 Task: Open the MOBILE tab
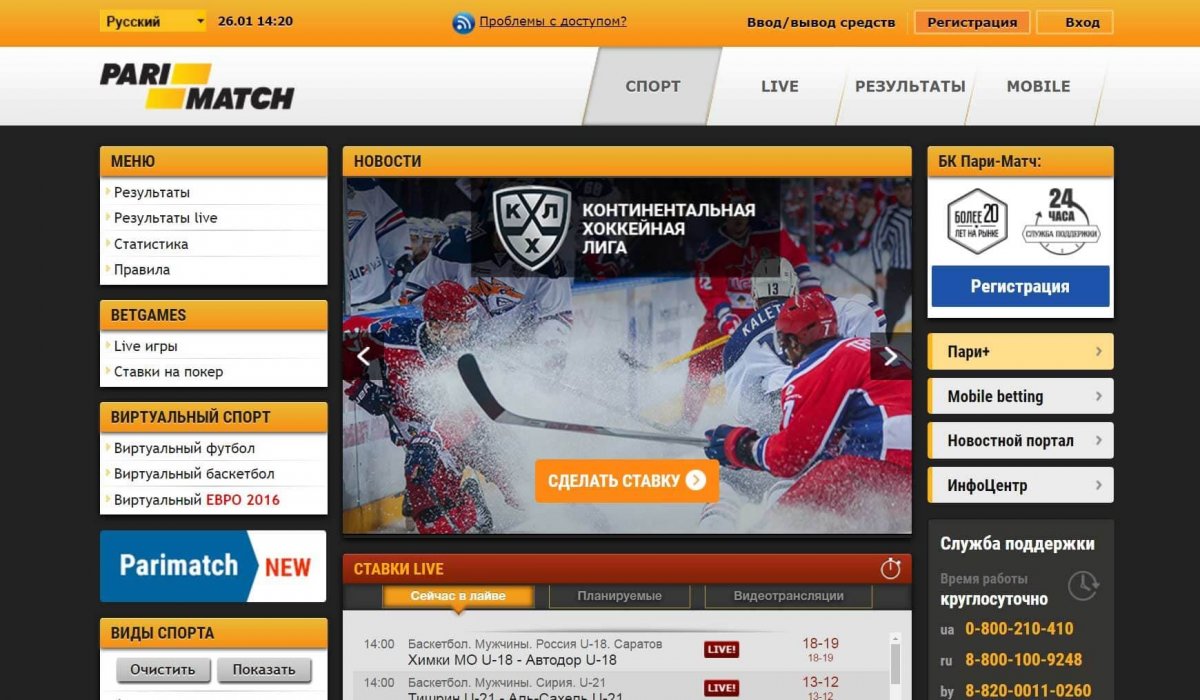(x=1038, y=86)
